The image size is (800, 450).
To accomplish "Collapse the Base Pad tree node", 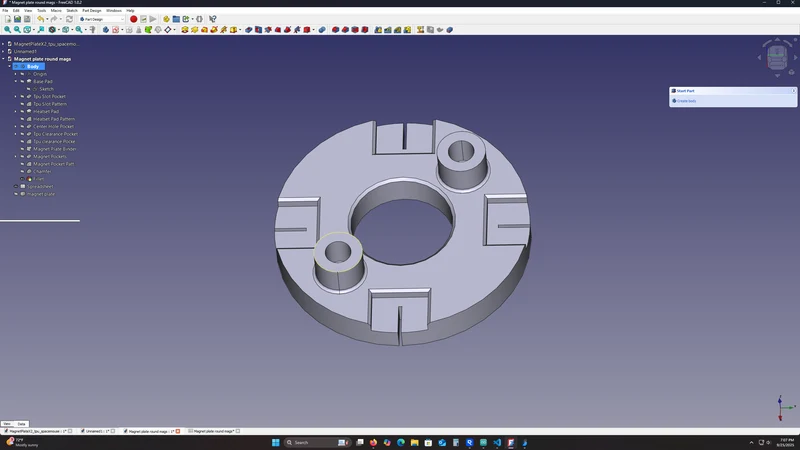I will [15, 81].
